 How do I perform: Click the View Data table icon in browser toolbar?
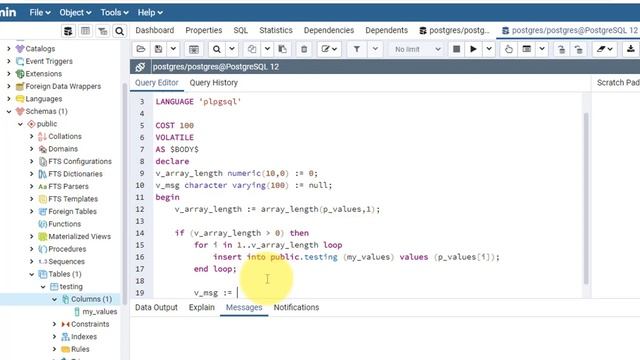85,31
